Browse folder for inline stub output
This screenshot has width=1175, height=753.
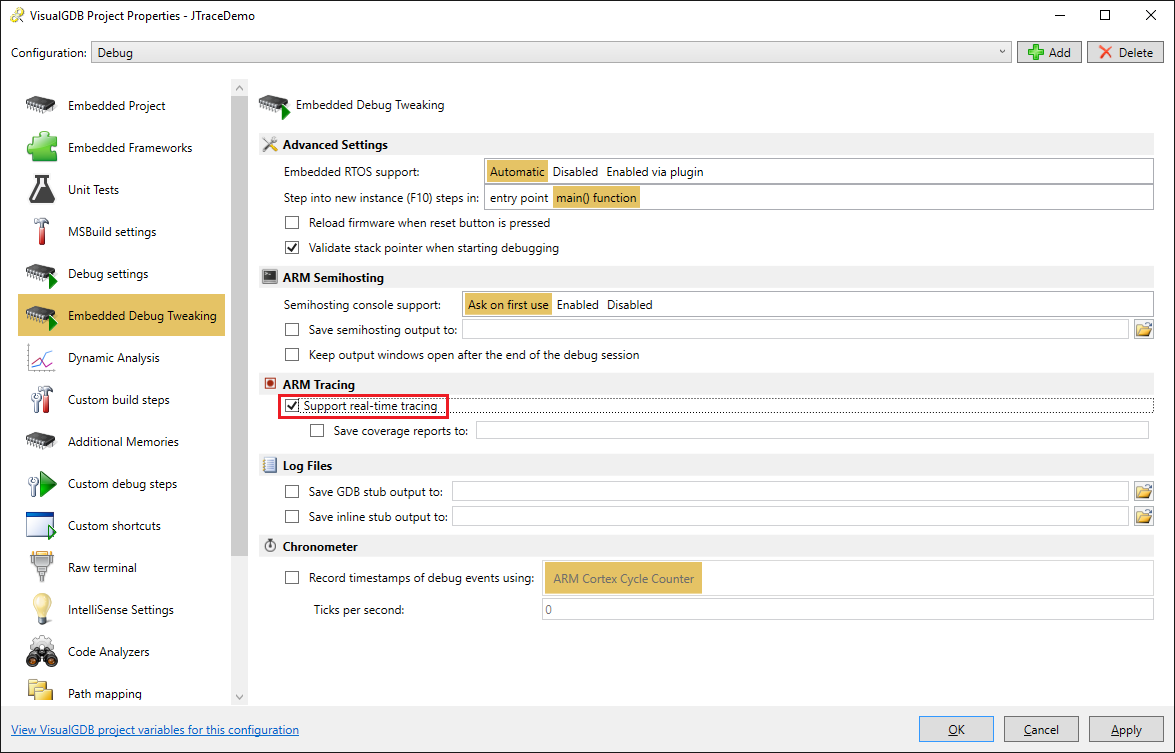[x=1144, y=515]
